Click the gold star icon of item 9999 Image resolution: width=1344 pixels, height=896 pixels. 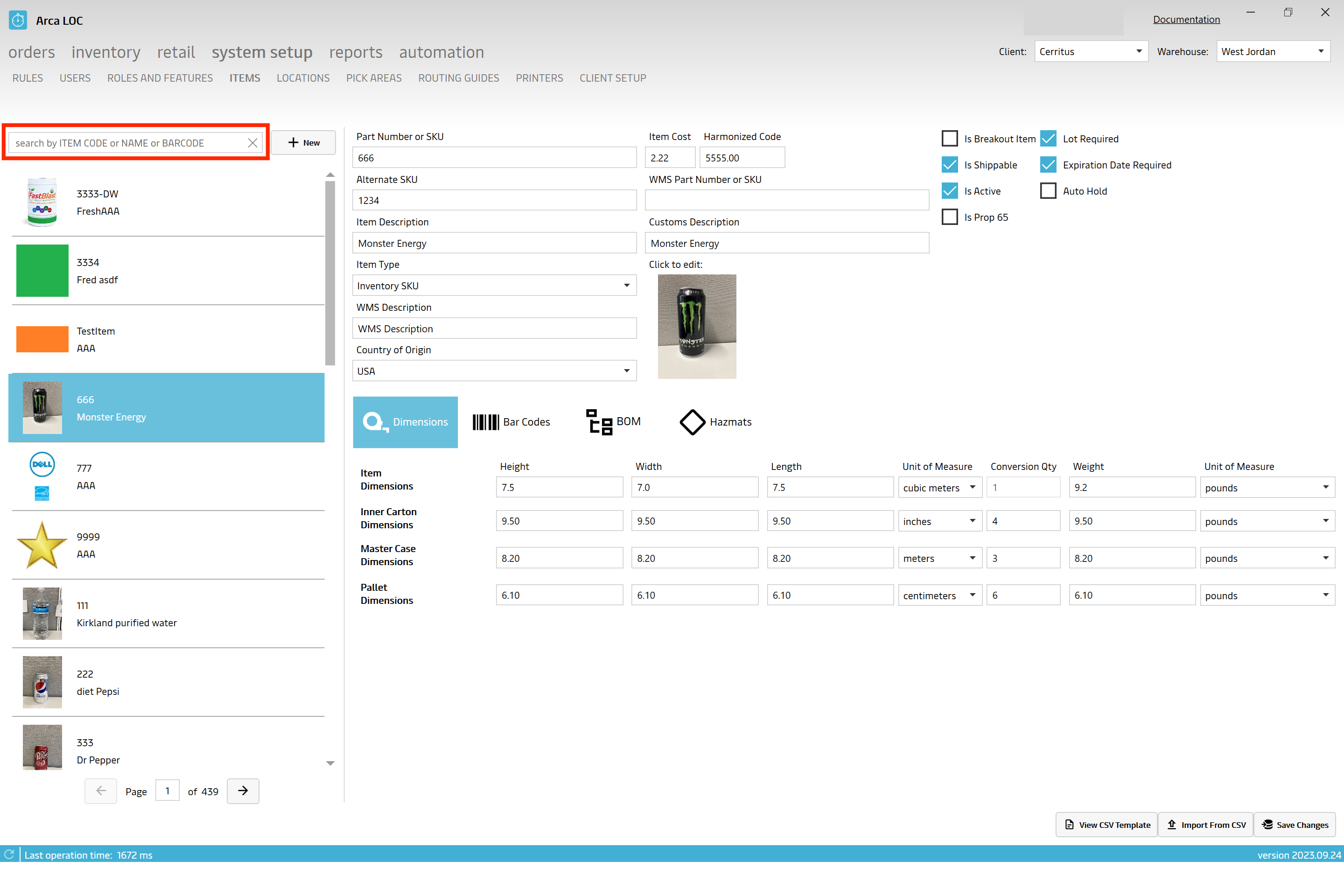click(42, 545)
